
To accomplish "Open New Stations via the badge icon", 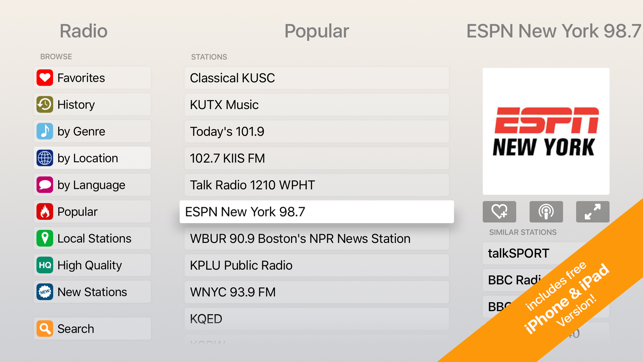I will point(45,292).
